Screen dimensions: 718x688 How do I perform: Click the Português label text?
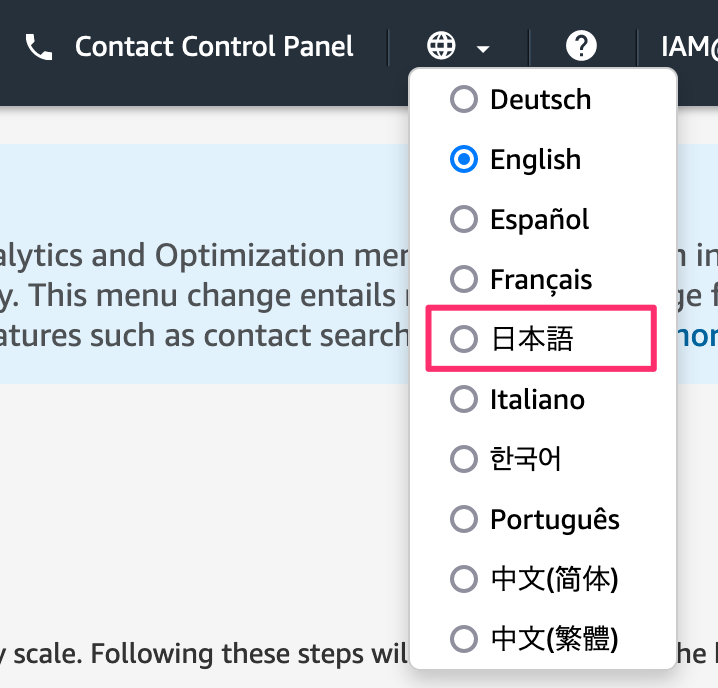click(x=555, y=520)
